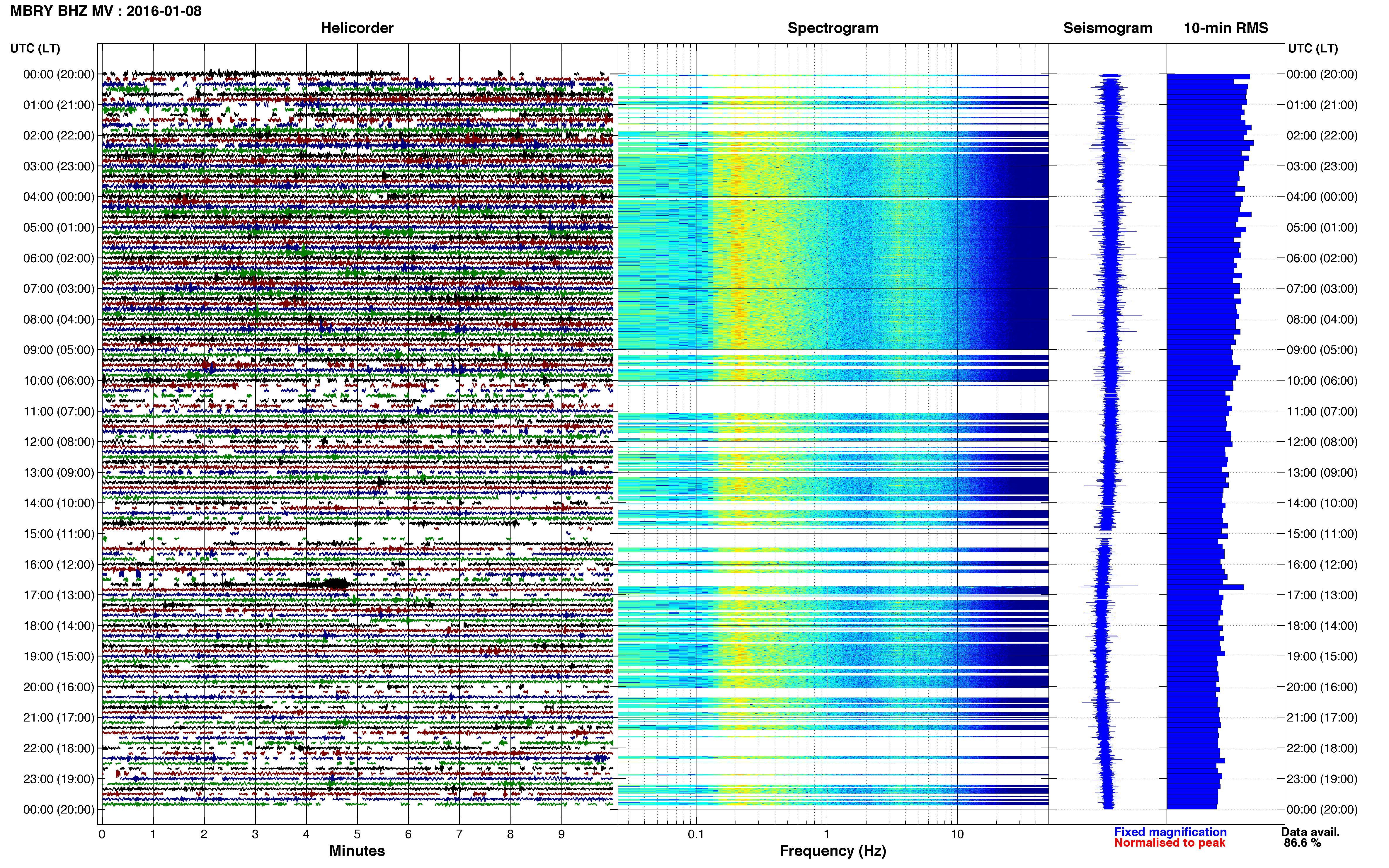The width and height of the screenshot is (1389, 868).
Task: Click the 1 Hz frequency tick label
Action: 826,834
